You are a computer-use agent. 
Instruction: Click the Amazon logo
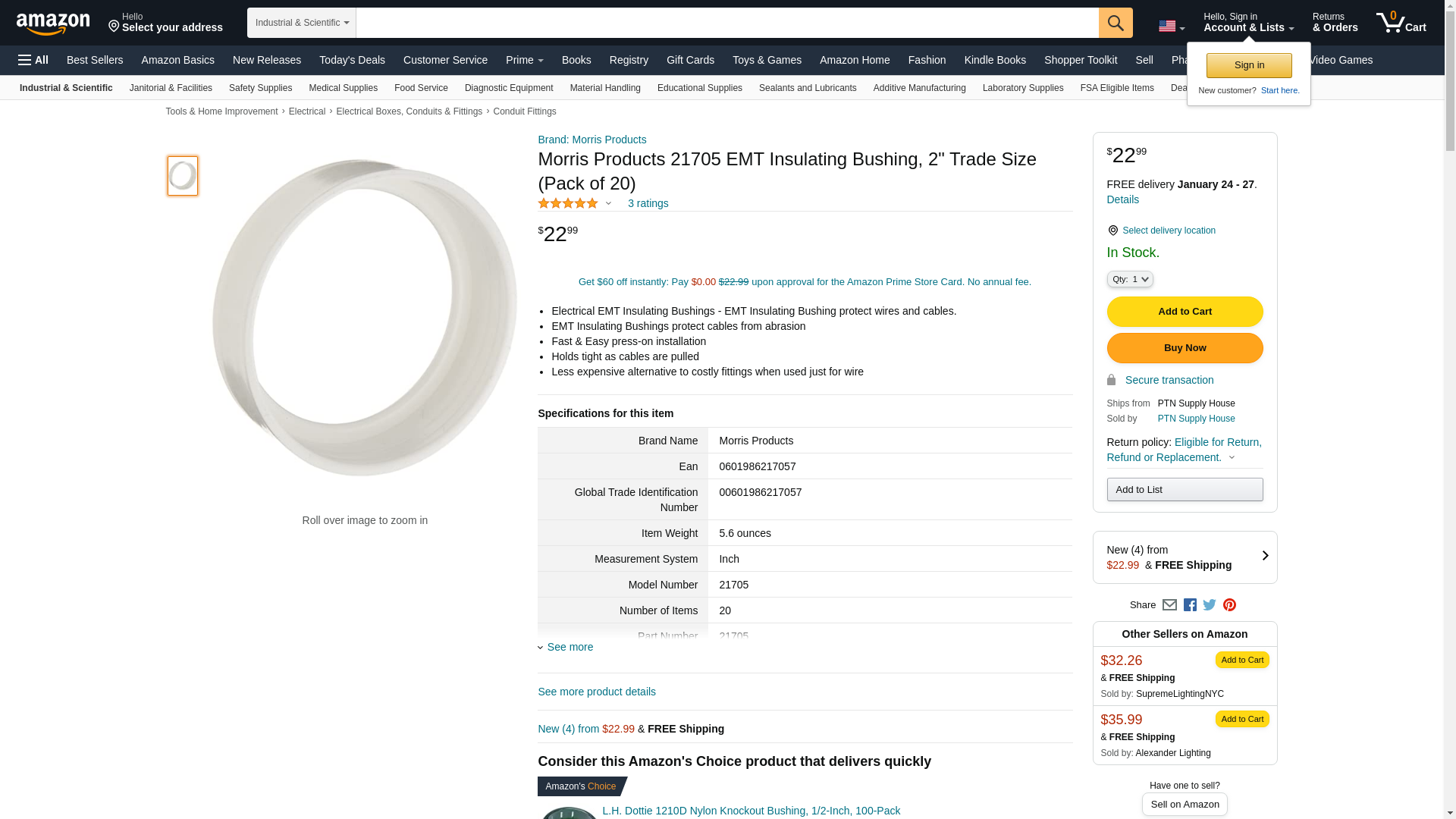tap(53, 24)
